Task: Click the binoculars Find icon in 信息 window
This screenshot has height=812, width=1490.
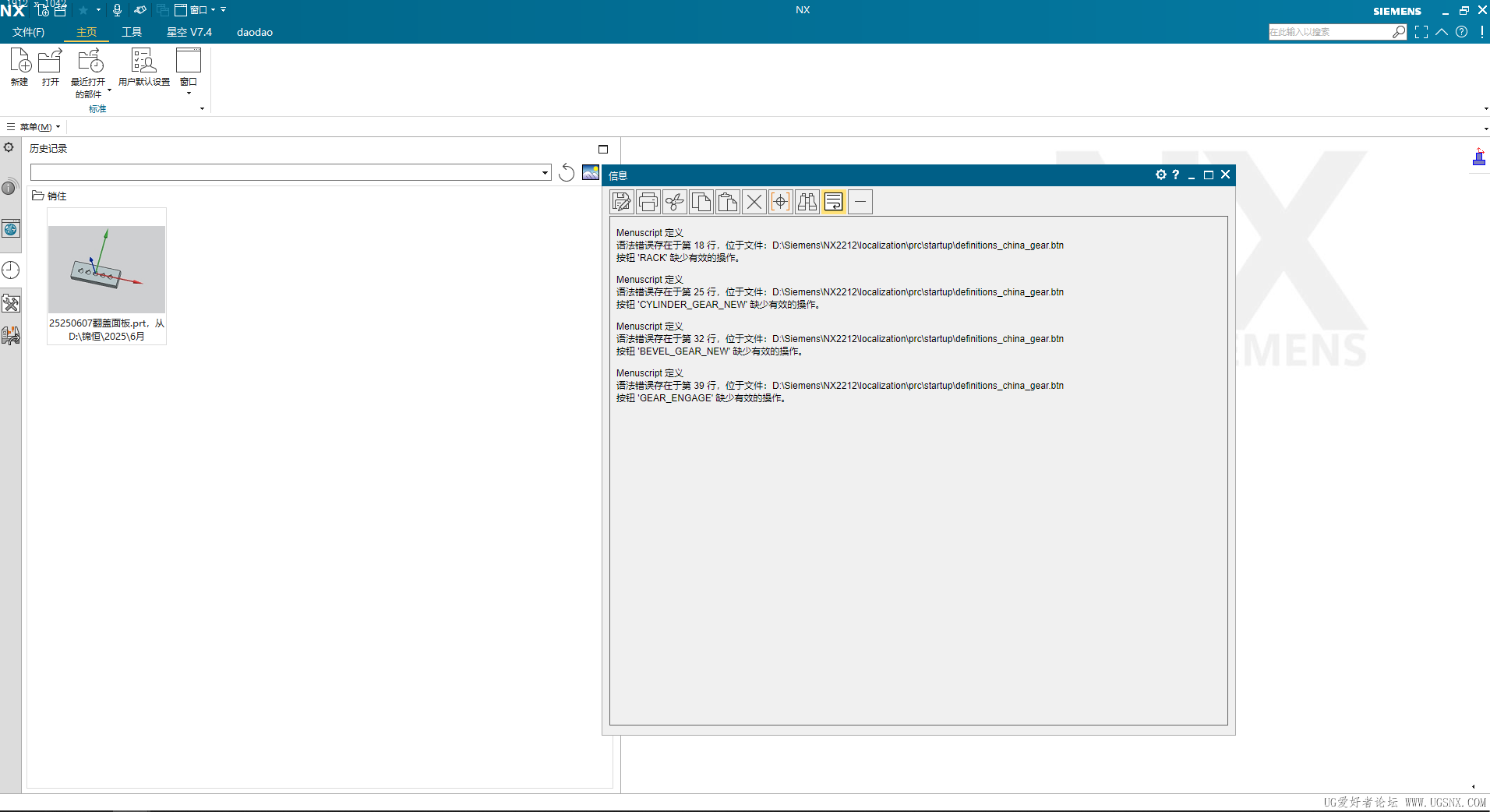Action: click(807, 203)
